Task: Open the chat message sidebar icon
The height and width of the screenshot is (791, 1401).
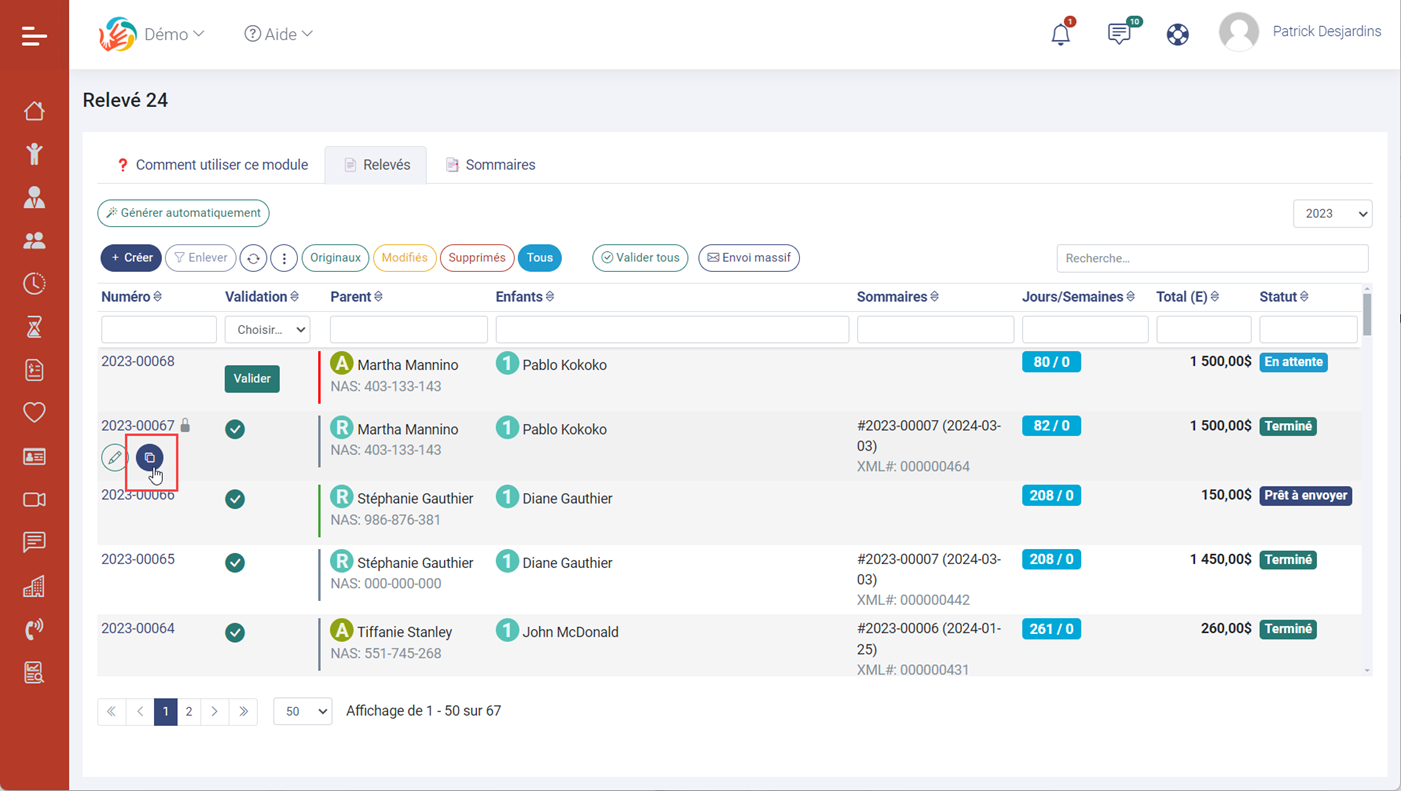Action: point(34,542)
